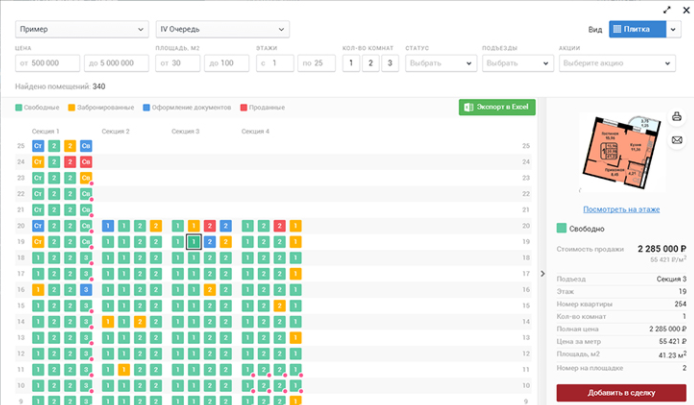Screen dimensions: 694x405
Task: Close the apartment selection dialog
Action: (x=686, y=10)
